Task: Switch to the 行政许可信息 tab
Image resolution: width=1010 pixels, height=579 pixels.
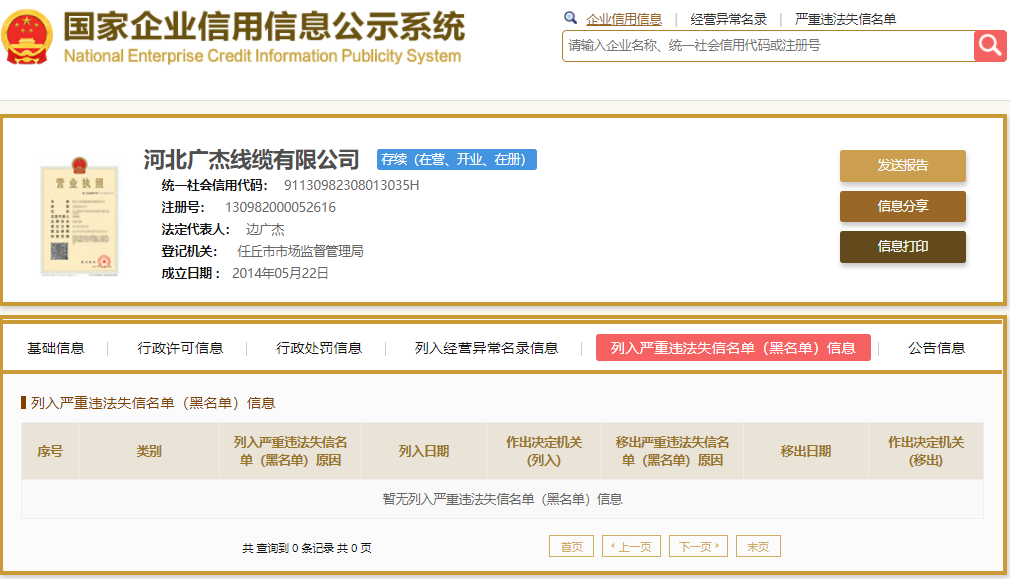Action: point(180,348)
